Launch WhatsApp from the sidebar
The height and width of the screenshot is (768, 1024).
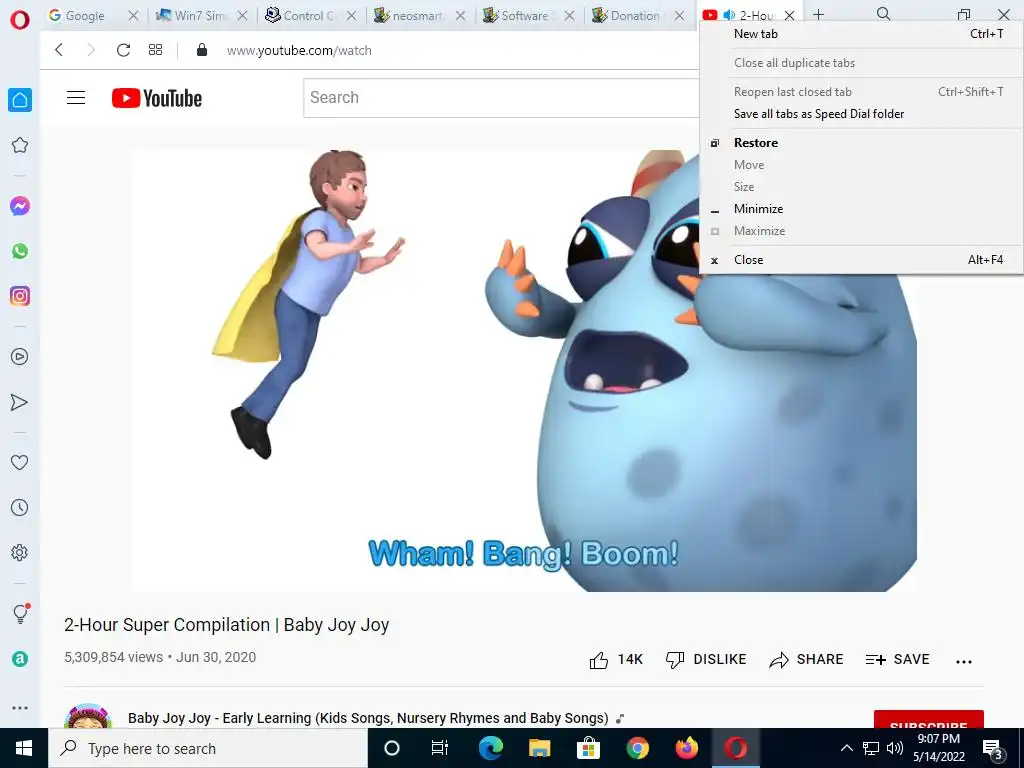(x=20, y=251)
